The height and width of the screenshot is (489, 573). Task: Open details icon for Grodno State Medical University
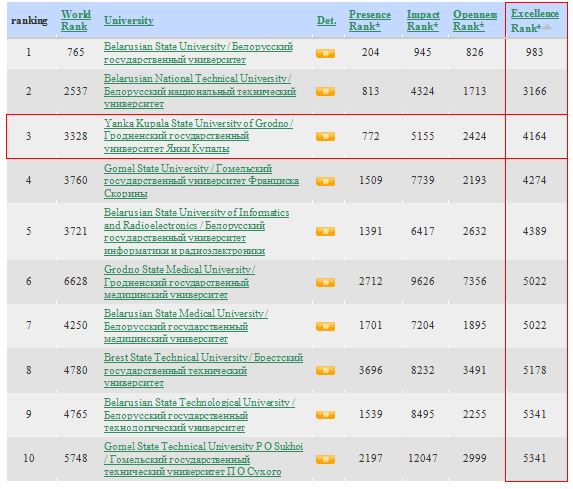325,282
